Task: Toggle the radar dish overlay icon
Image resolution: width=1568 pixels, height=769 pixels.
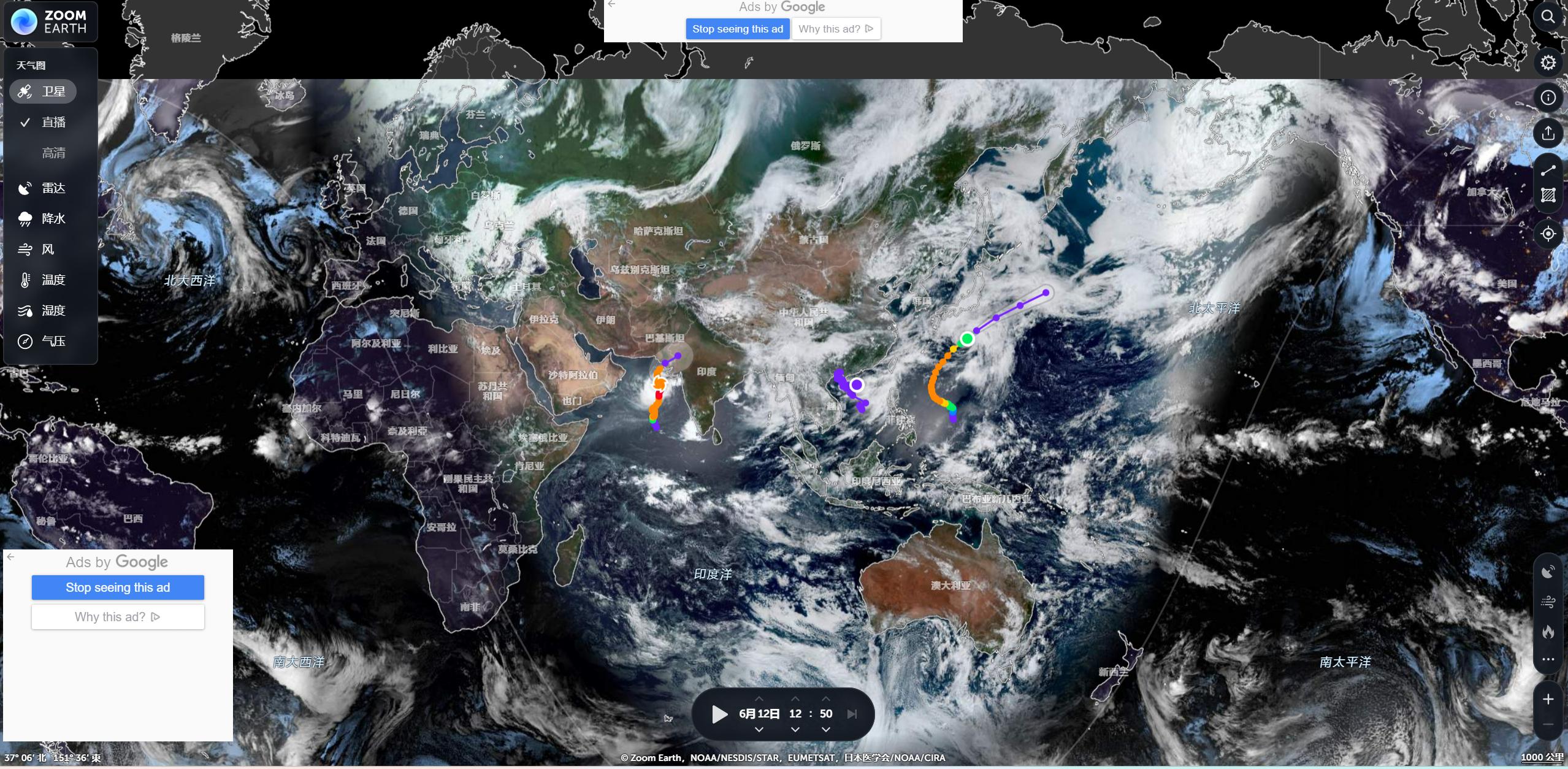Action: click(1548, 572)
